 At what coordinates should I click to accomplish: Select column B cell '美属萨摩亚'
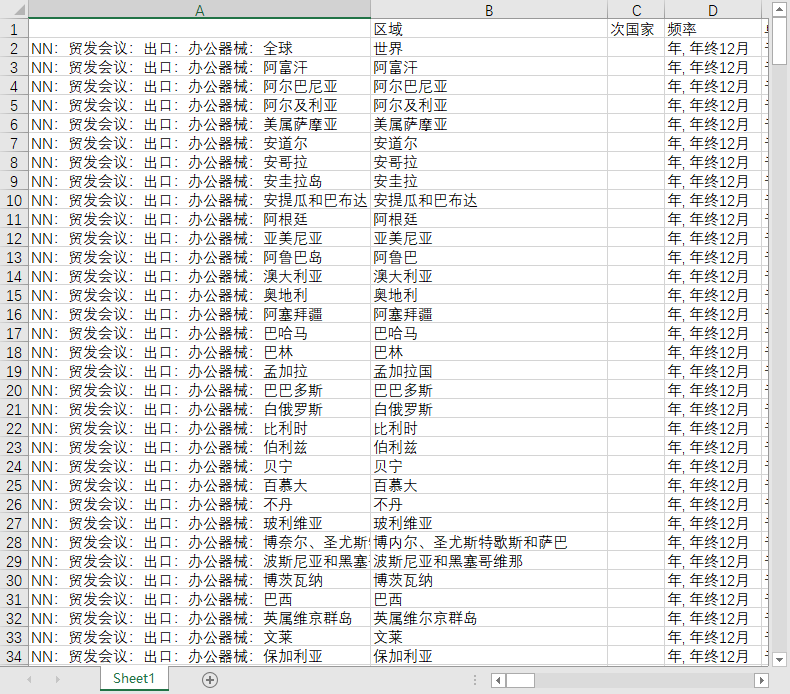[489, 124]
